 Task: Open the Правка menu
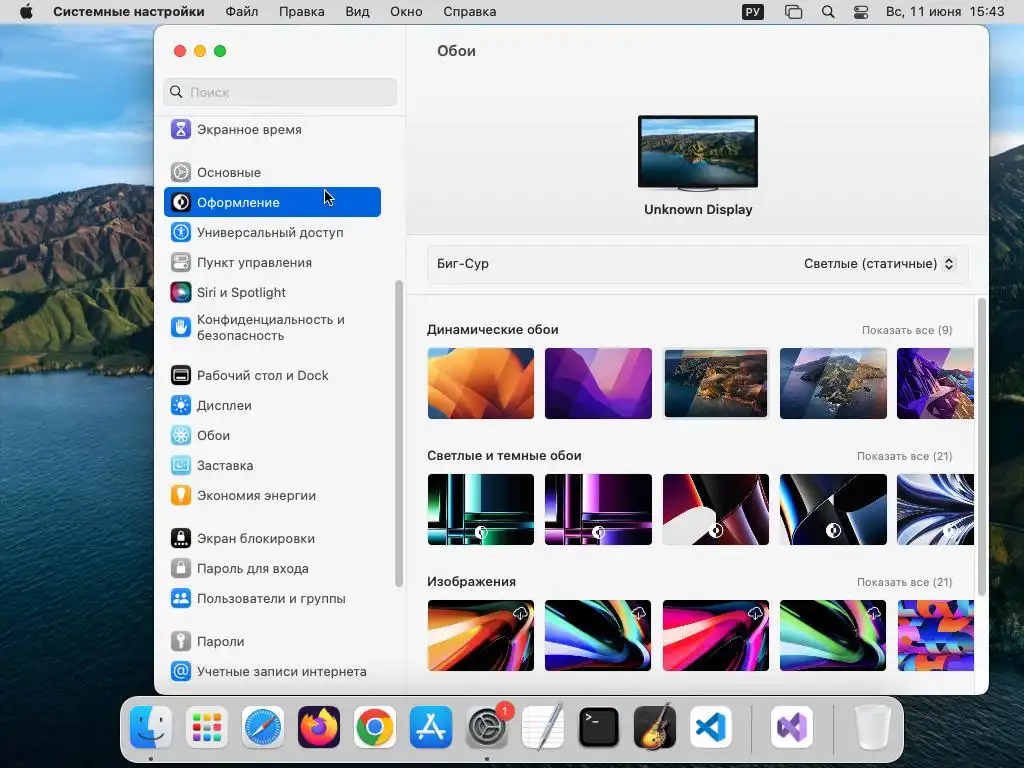click(302, 12)
